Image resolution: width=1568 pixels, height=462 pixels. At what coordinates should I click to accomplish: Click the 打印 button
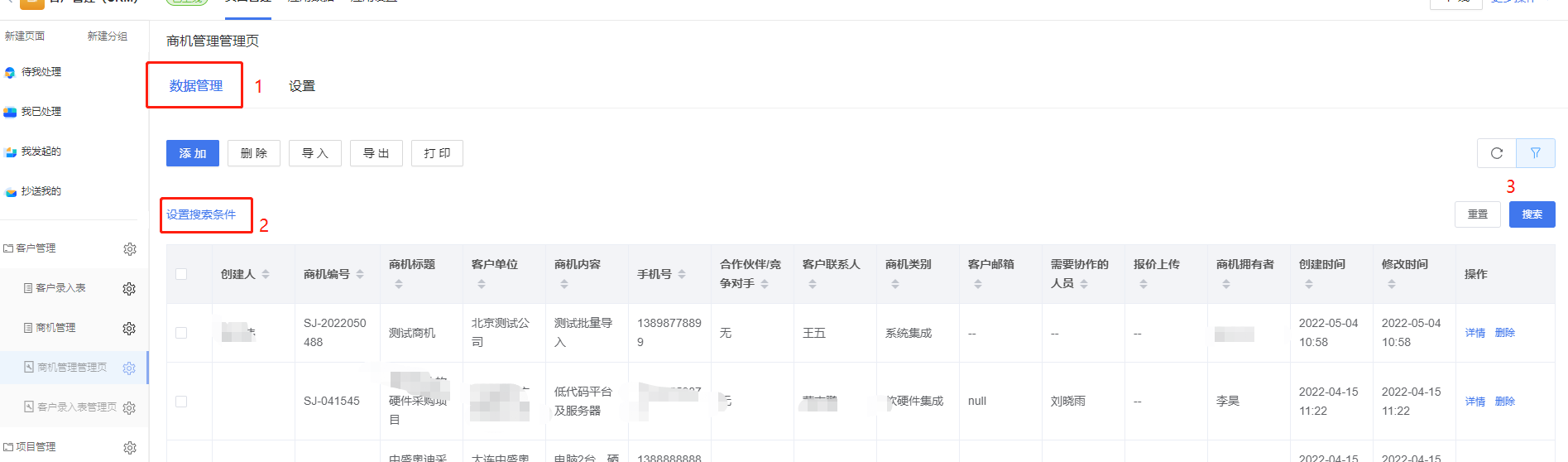coord(437,153)
